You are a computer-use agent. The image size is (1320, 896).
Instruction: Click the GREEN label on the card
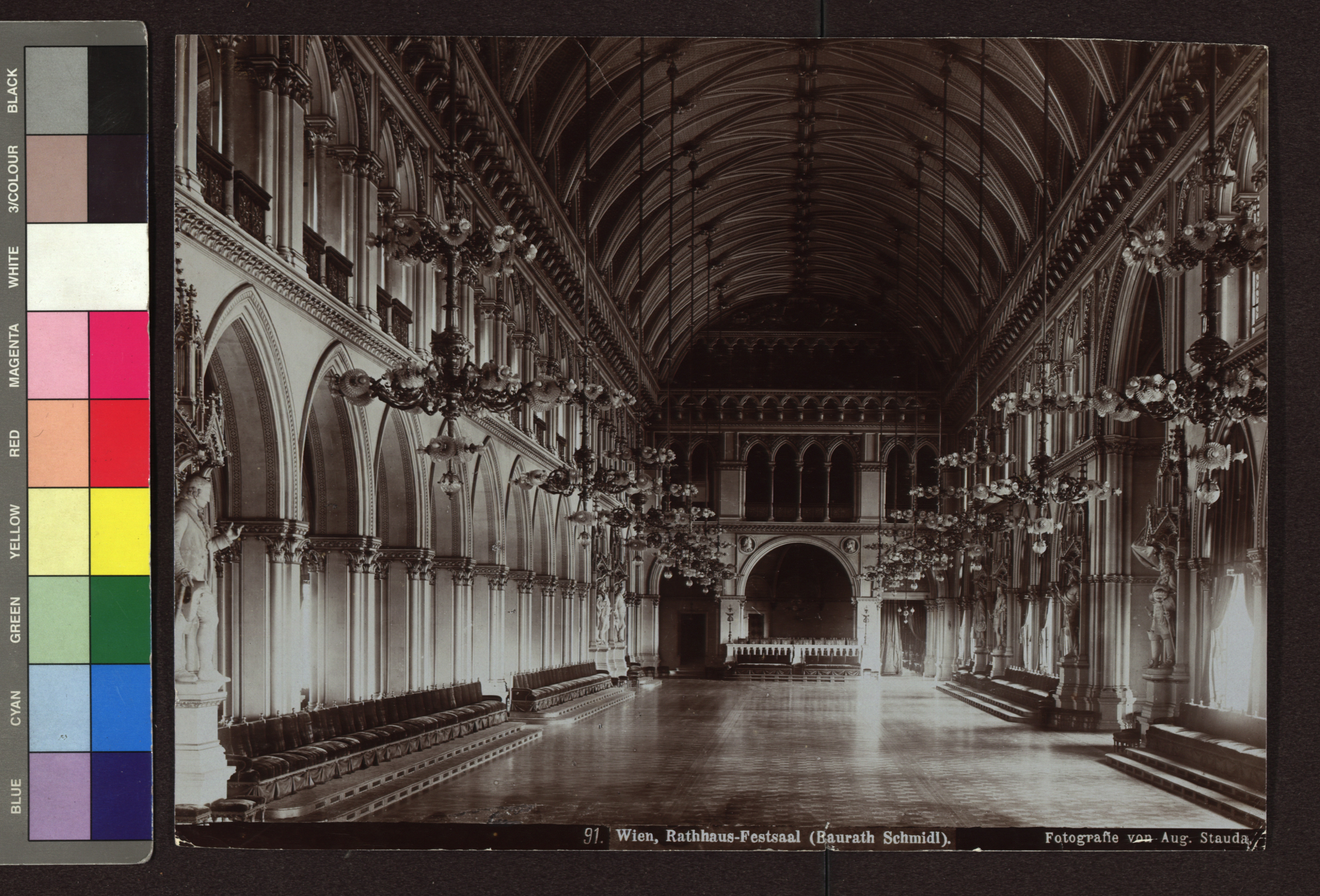click(x=15, y=620)
